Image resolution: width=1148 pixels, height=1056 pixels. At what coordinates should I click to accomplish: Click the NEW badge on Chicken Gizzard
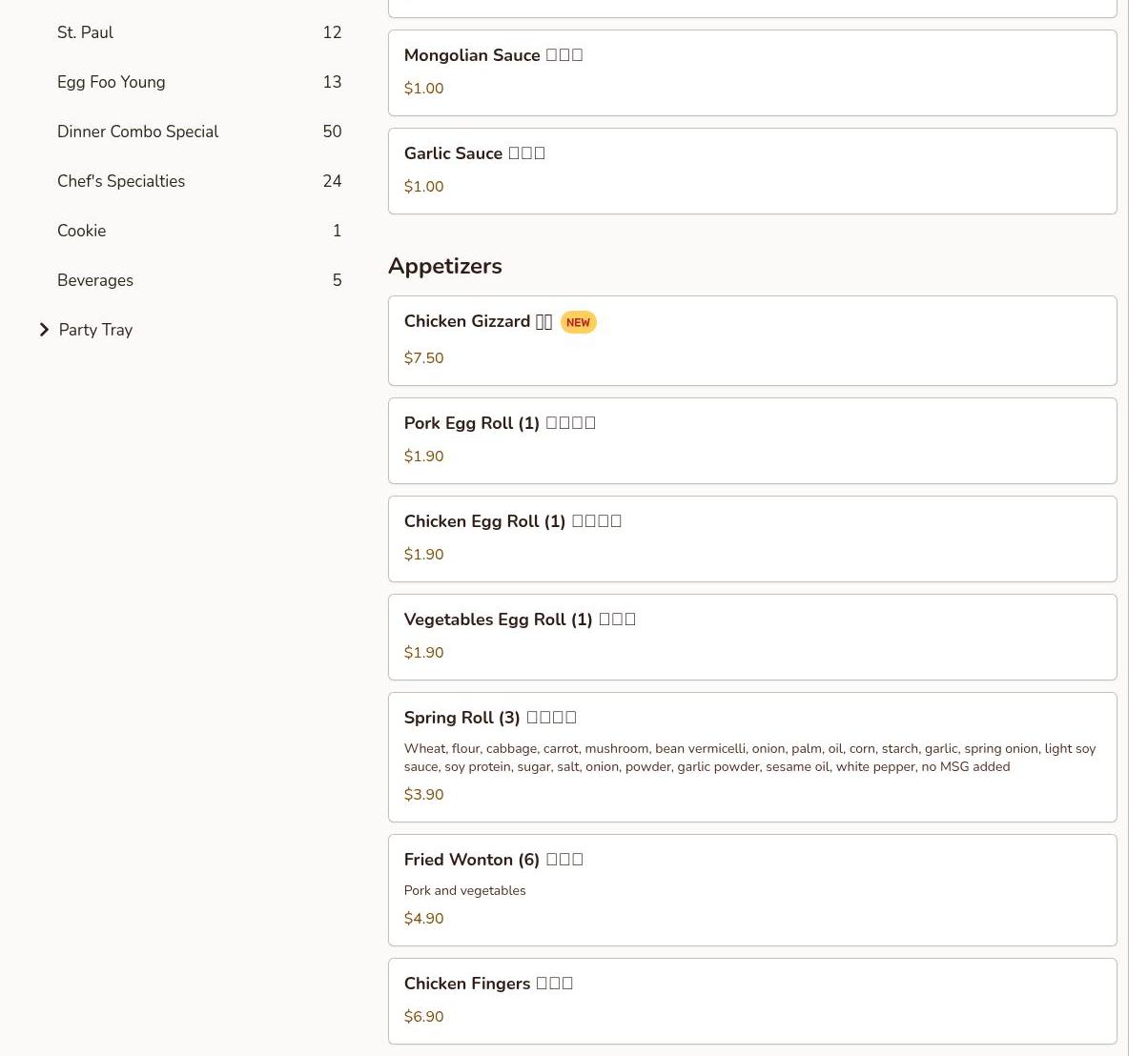click(x=578, y=322)
